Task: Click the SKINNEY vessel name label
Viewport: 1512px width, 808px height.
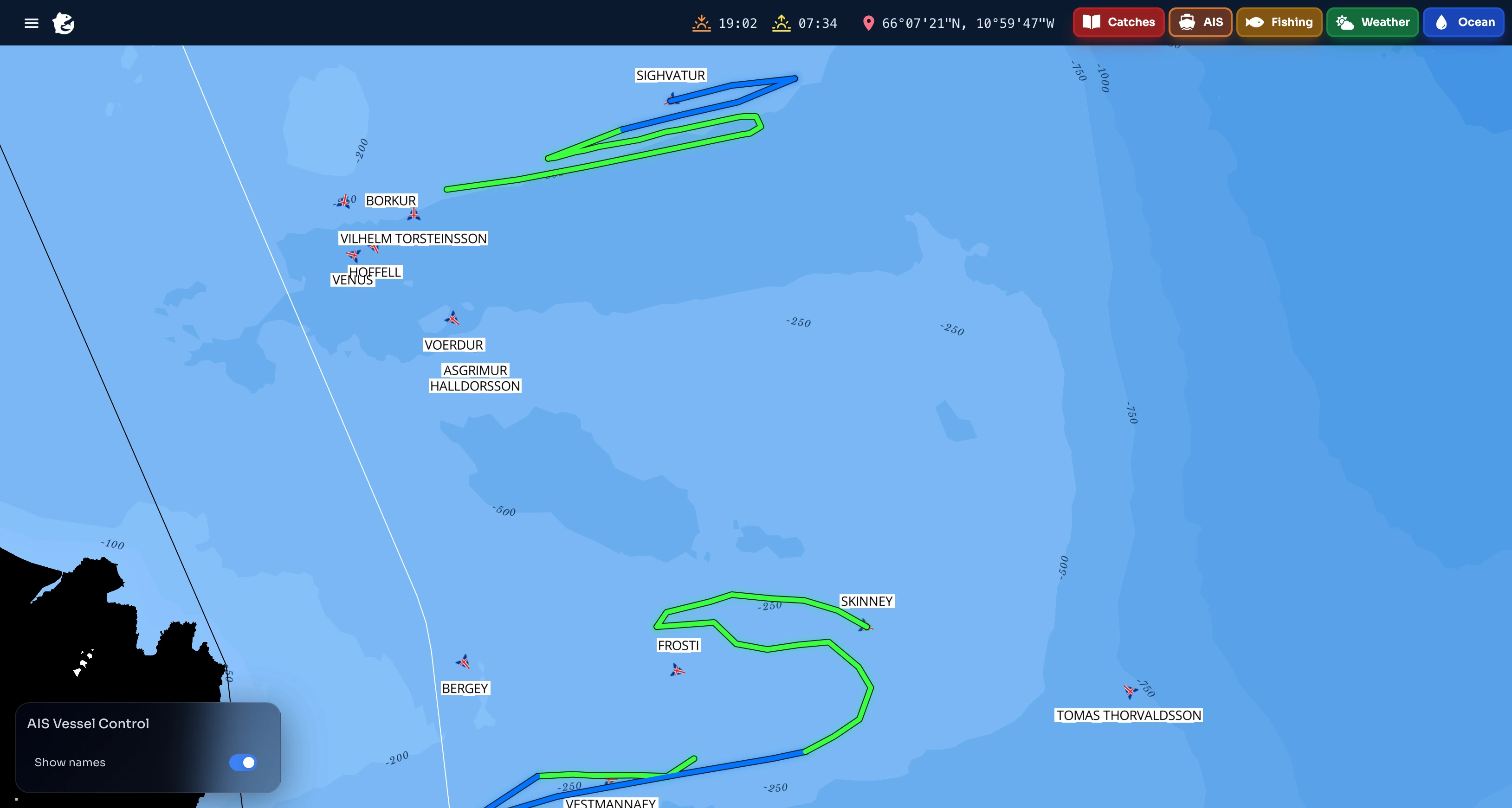Action: point(866,602)
